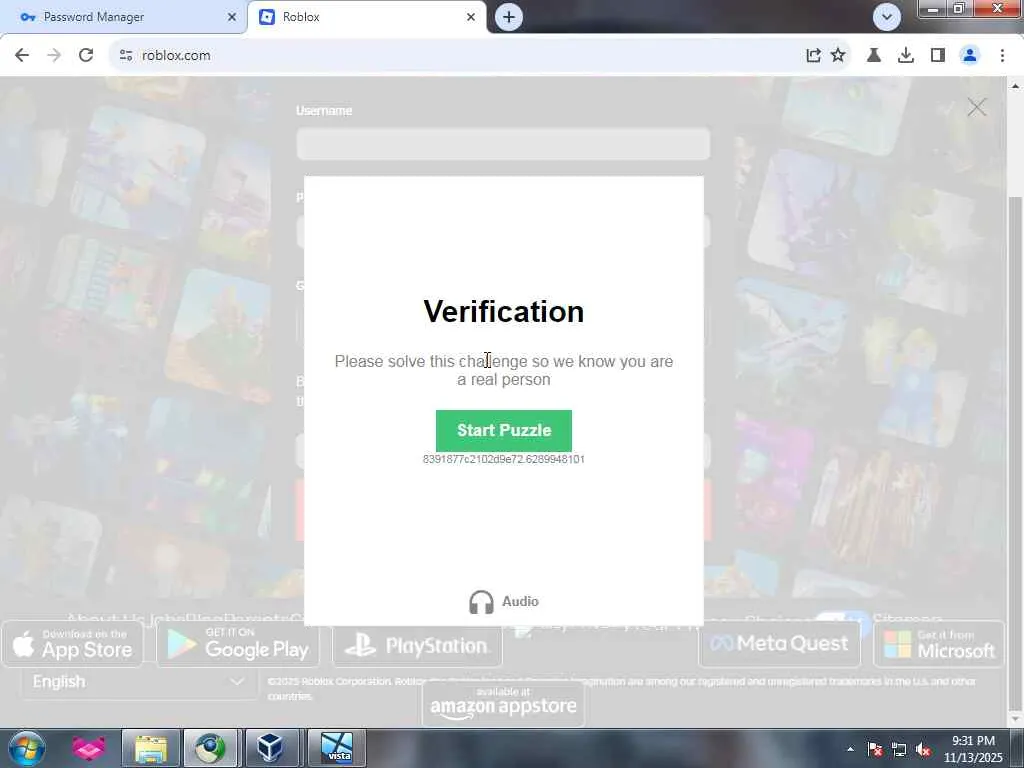Close the verification overlay with the X
This screenshot has height=768, width=1024.
coord(976,107)
